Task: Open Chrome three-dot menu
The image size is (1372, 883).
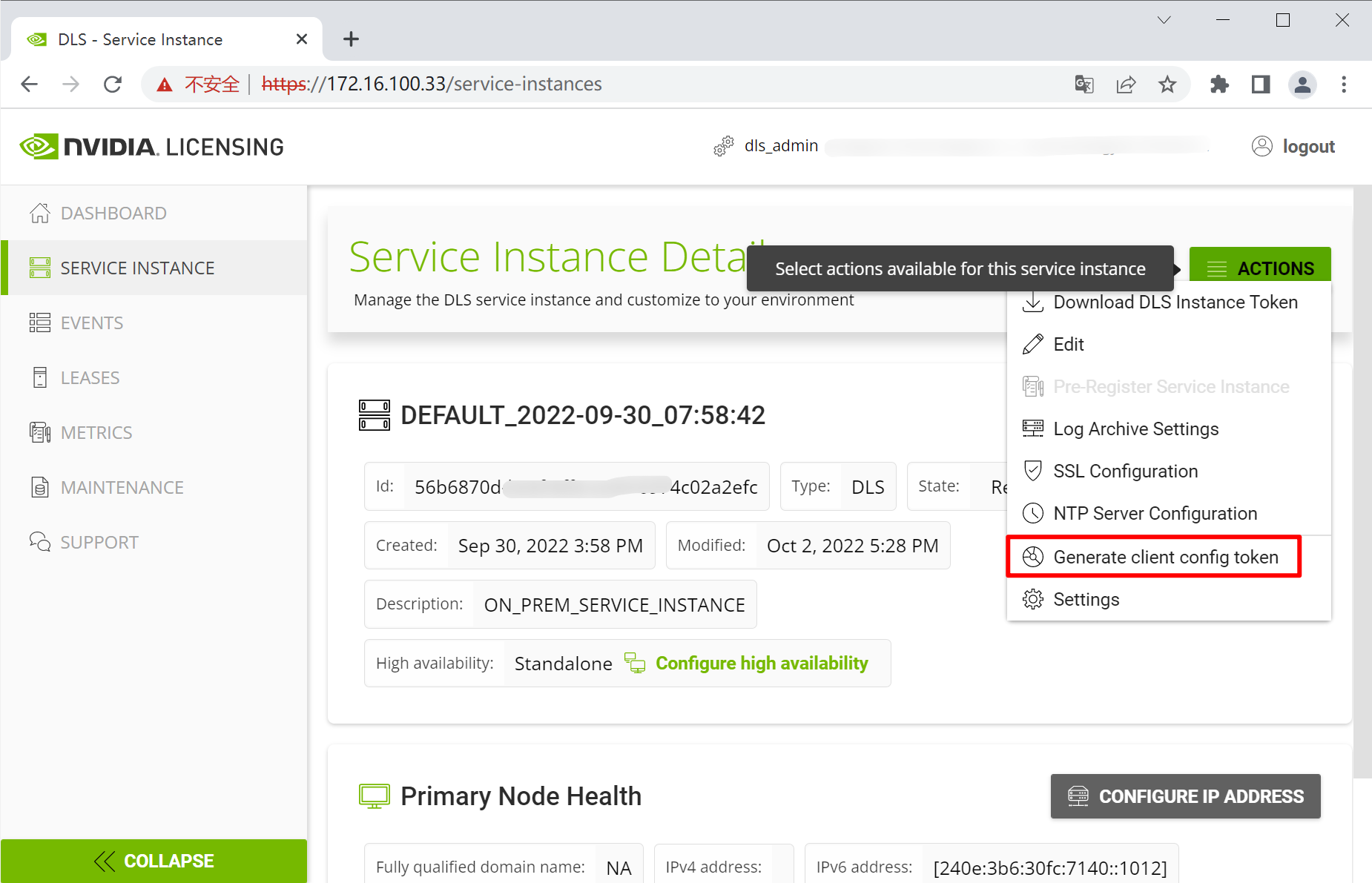Action: pyautogui.click(x=1344, y=85)
